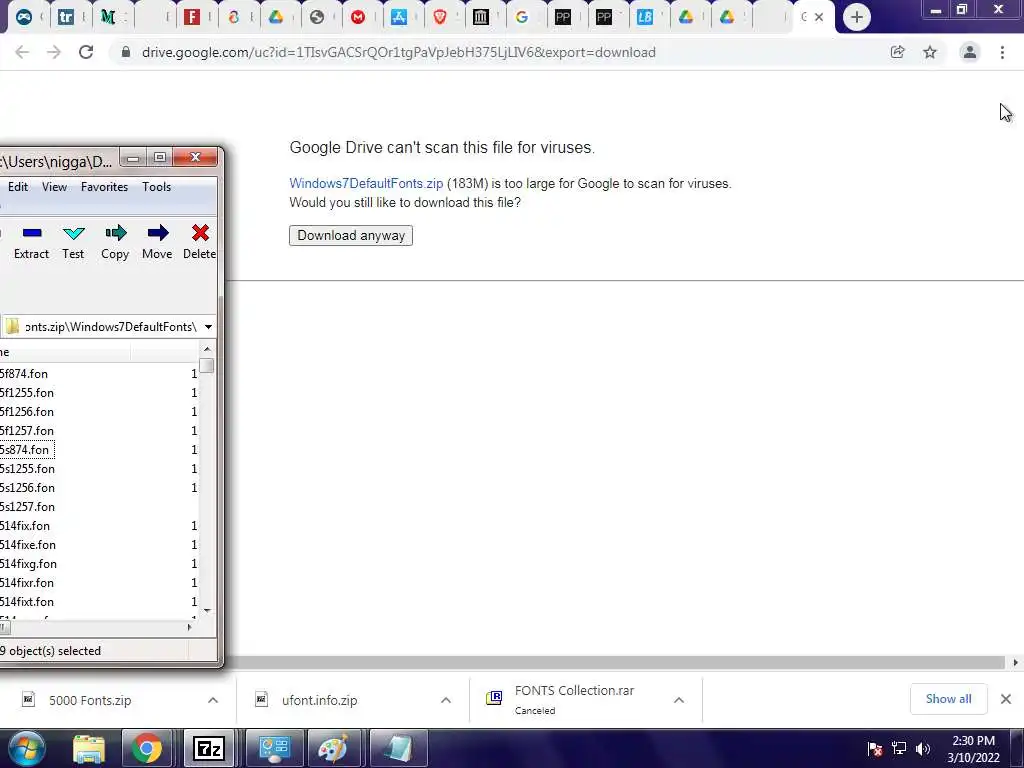Screen dimensions: 1024x768
Task: Open the ufont.info.zip download item
Action: [320, 700]
